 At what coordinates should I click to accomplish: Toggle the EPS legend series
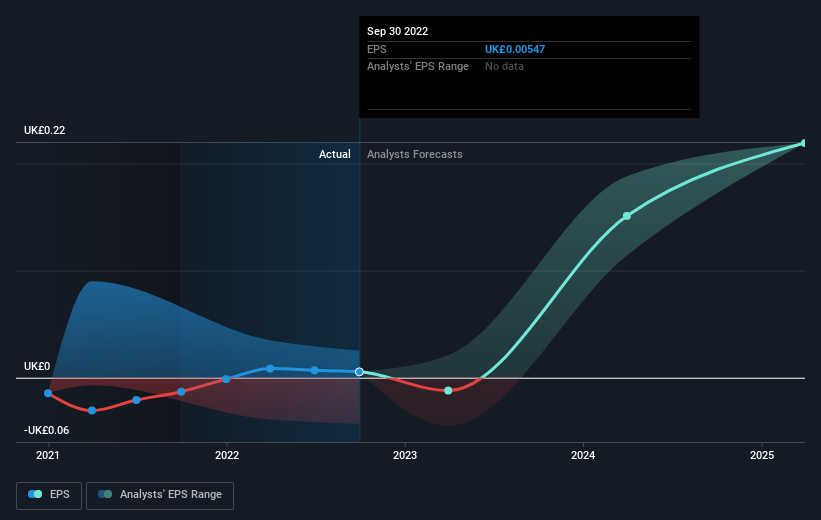(x=49, y=495)
